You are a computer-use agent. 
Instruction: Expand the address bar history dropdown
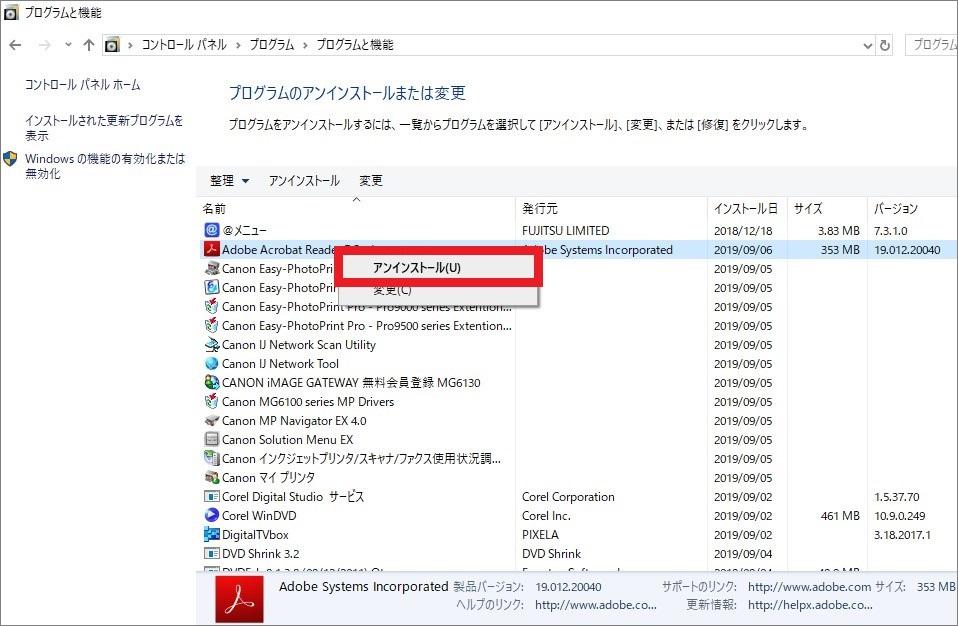(x=868, y=45)
